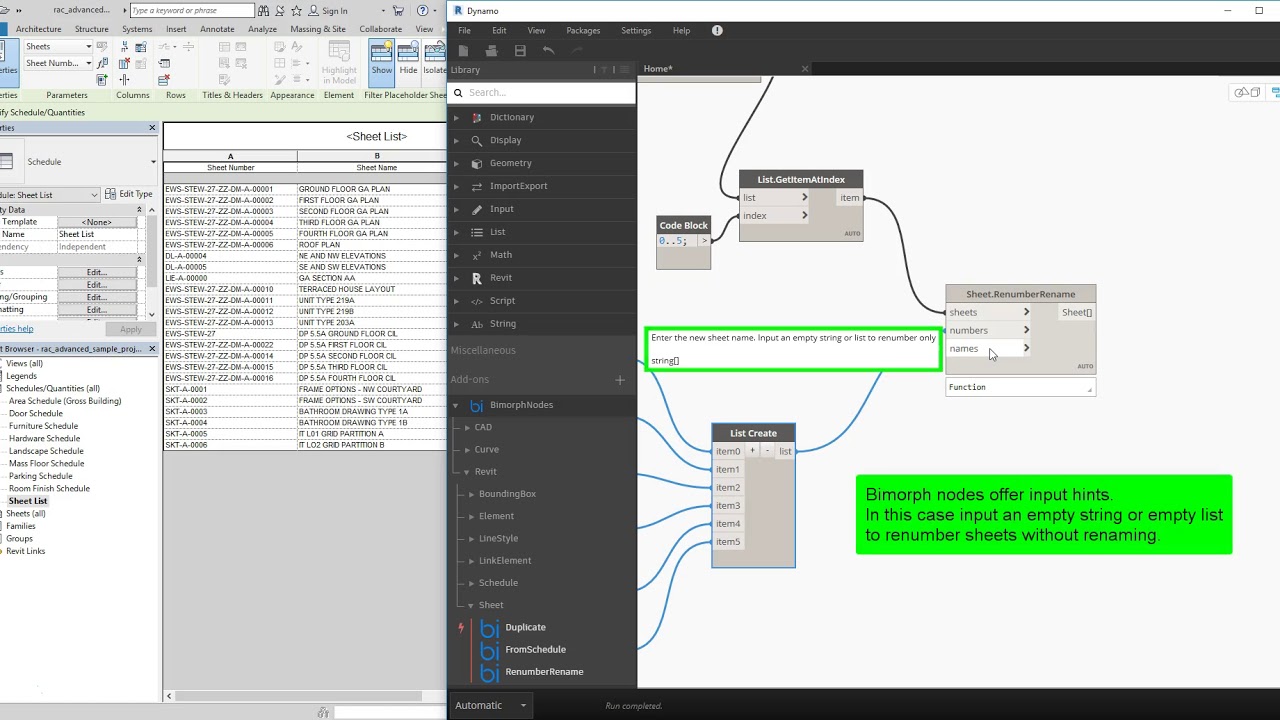Select the RenumberRename library node
The height and width of the screenshot is (720, 1280).
544,671
